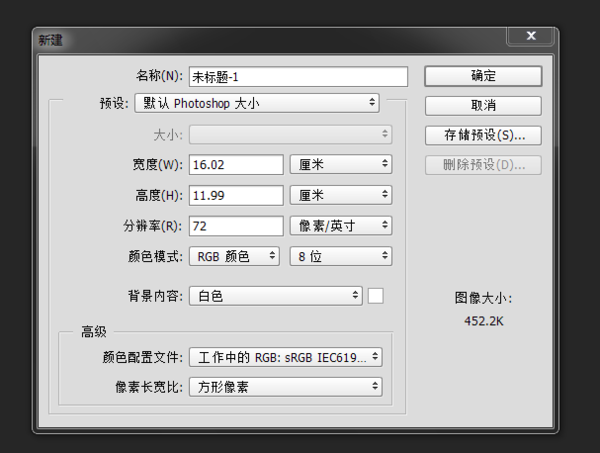
Task: Open the 预设 dropdown
Action: [x=257, y=103]
